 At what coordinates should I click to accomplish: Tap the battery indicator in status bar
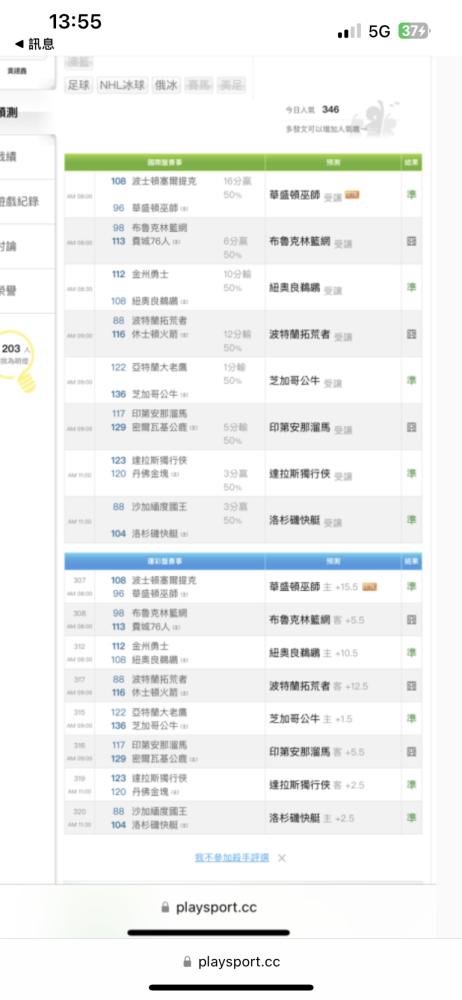pos(414,31)
